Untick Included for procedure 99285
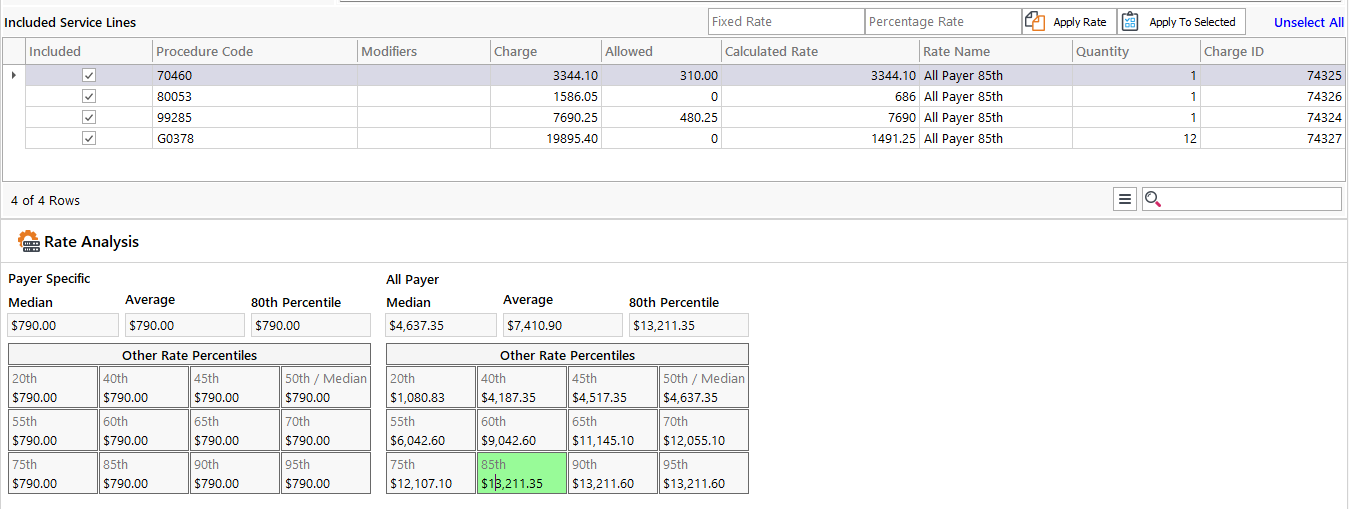The image size is (1350, 509). [x=89, y=118]
